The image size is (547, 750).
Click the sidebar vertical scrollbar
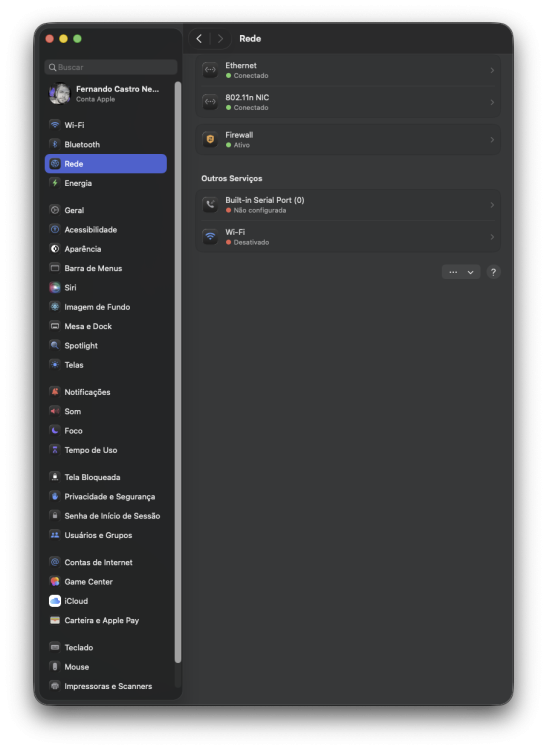178,372
